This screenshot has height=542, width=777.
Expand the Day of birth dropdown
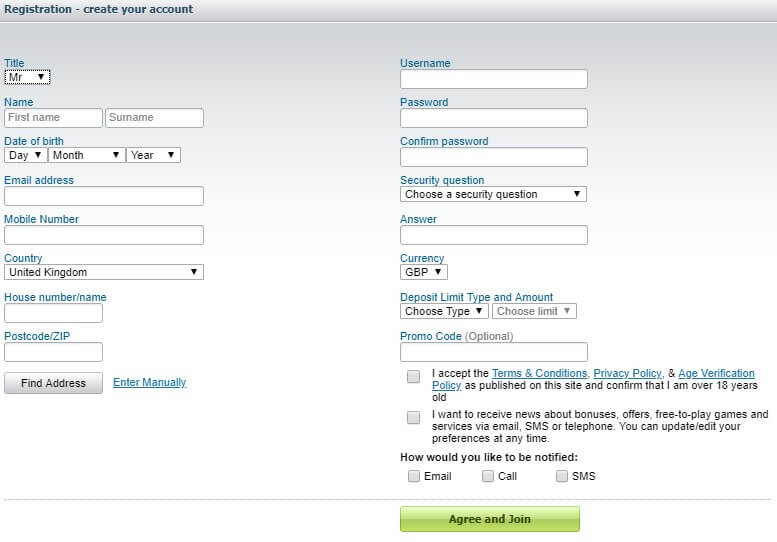(25, 155)
